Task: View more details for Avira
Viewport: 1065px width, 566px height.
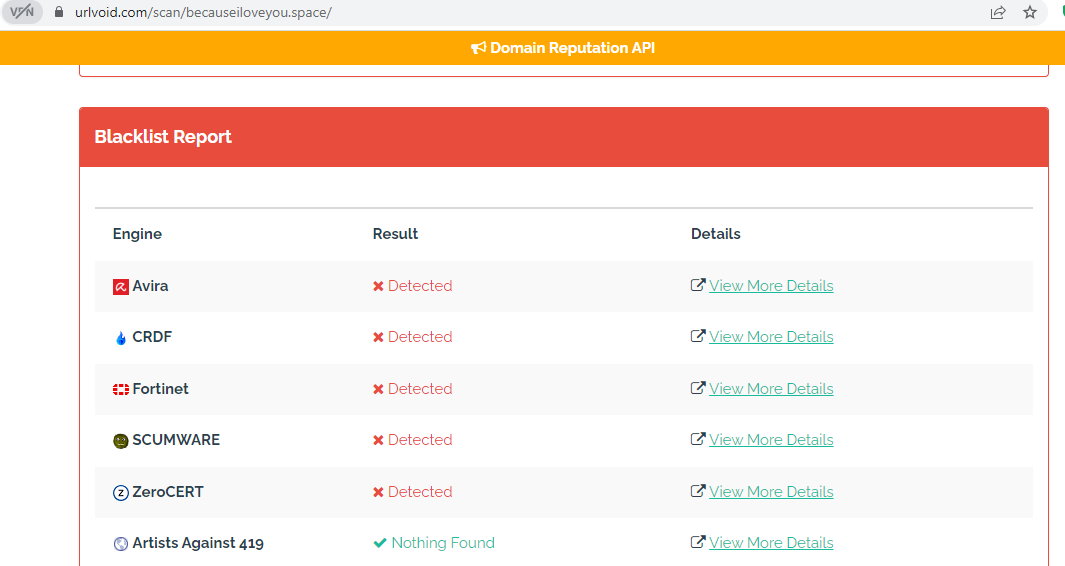Action: 771,286
